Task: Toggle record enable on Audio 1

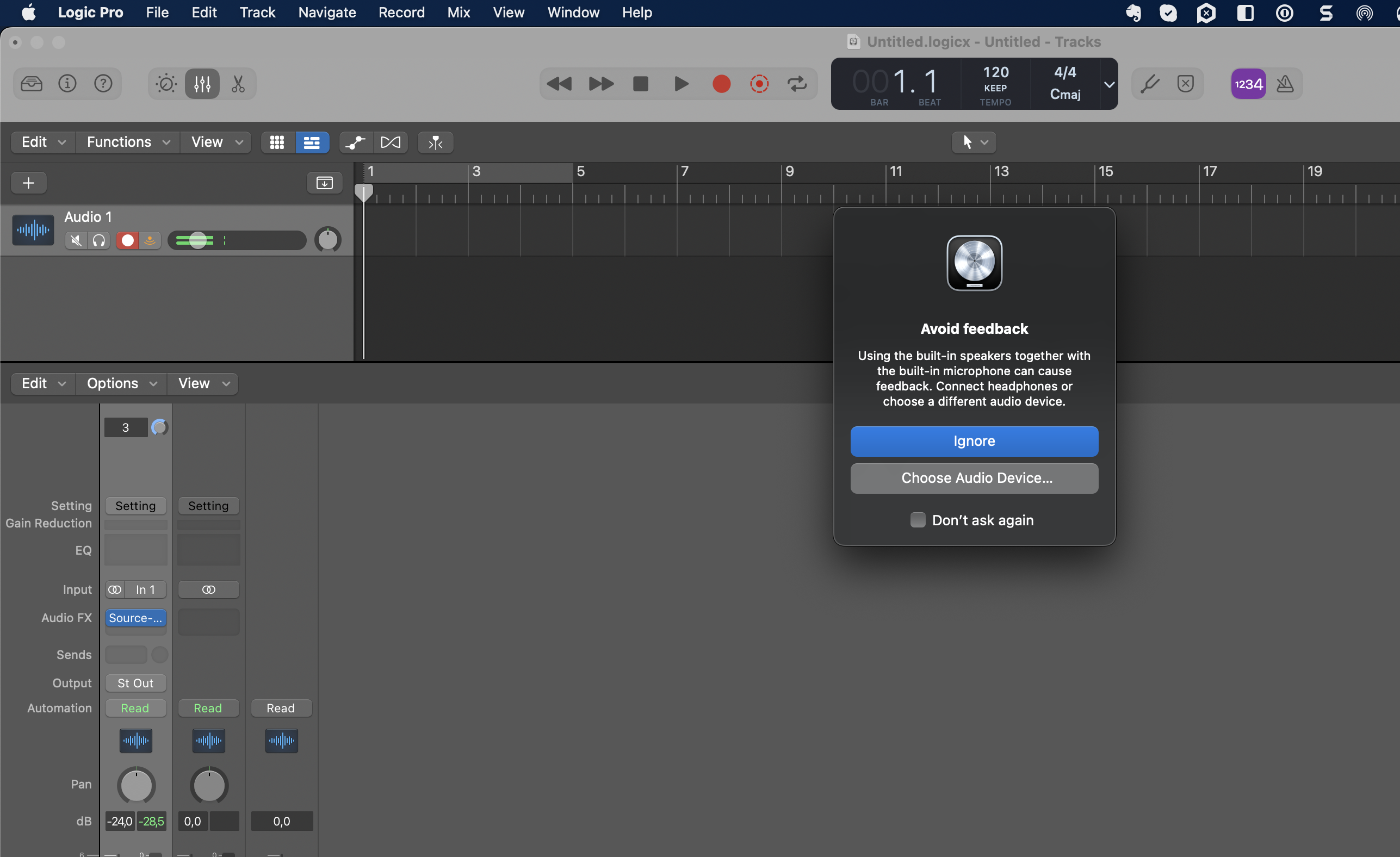Action: click(x=127, y=241)
